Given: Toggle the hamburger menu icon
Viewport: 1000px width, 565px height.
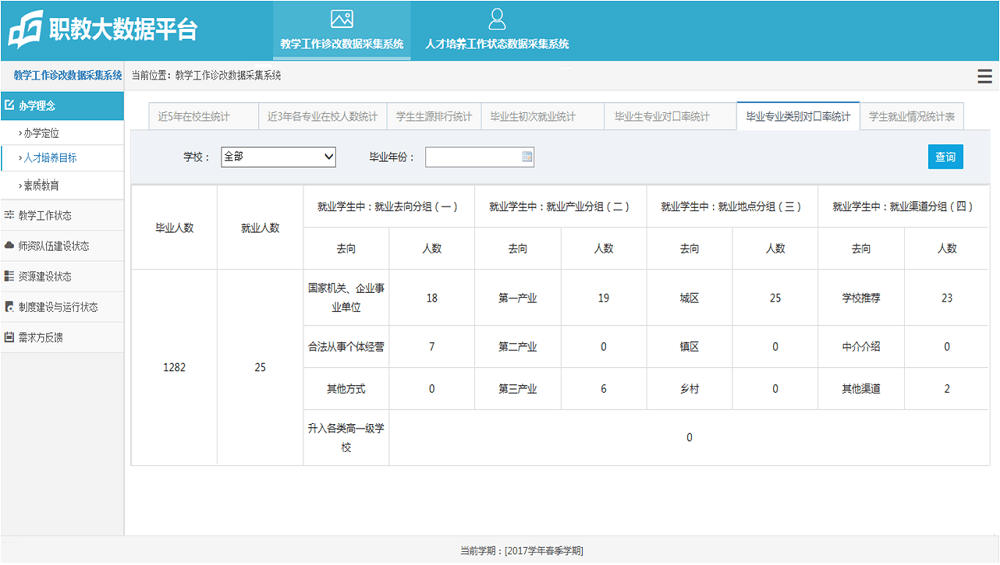Looking at the screenshot, I should (x=984, y=77).
